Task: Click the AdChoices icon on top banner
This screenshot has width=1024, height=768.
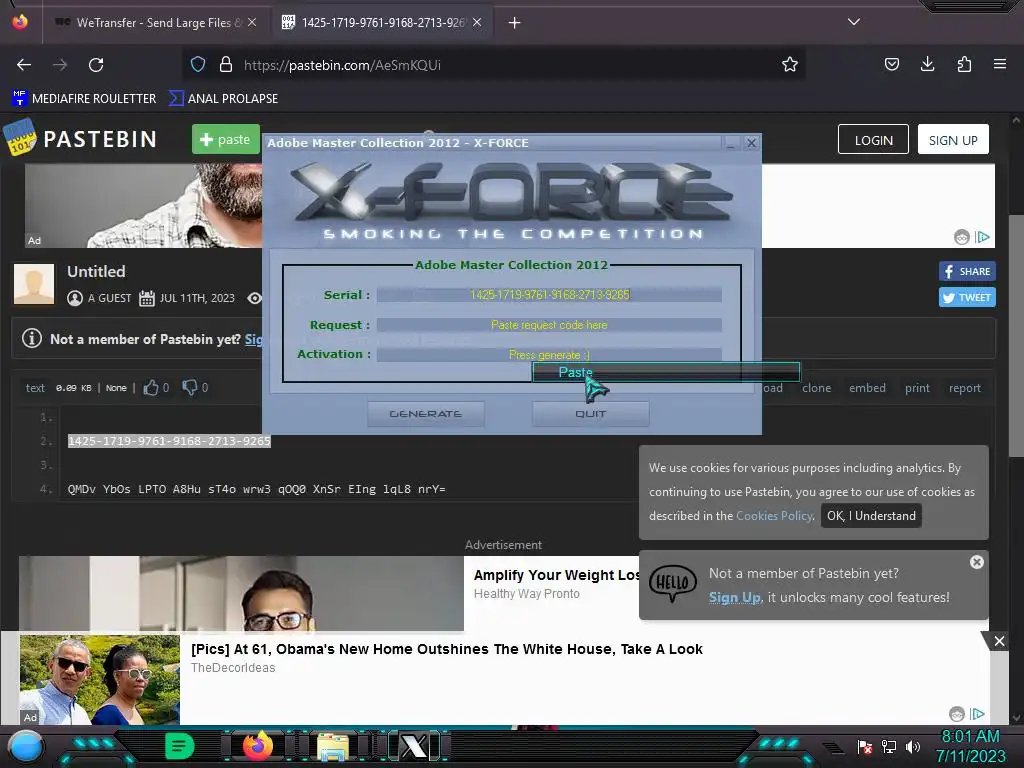Action: [x=982, y=237]
